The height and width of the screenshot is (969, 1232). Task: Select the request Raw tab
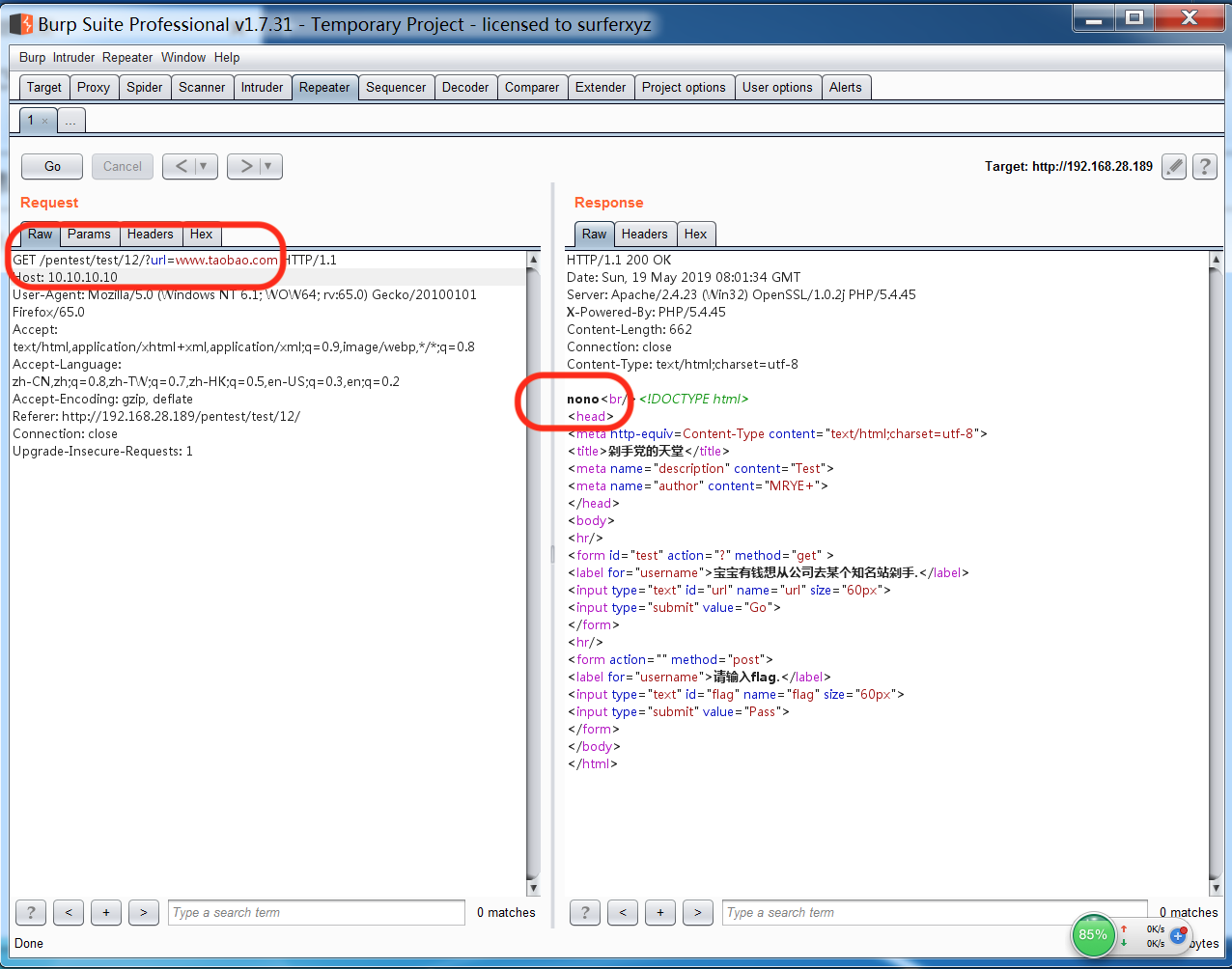(41, 234)
